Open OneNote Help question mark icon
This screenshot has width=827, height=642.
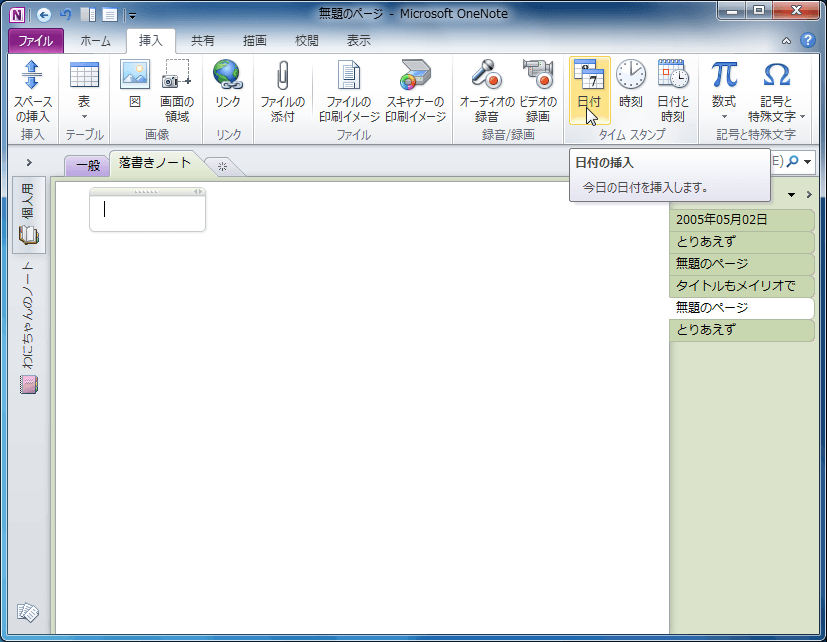[807, 40]
